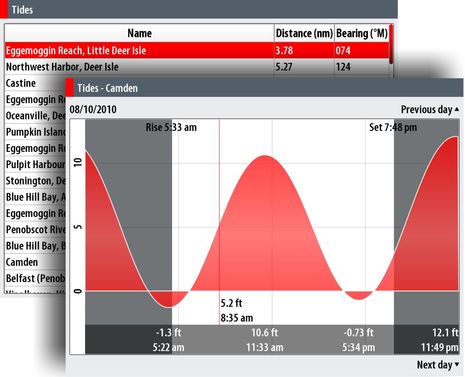The height and width of the screenshot is (377, 465).
Task: Open the Pulpit Harbour tide station
Action: (x=35, y=164)
